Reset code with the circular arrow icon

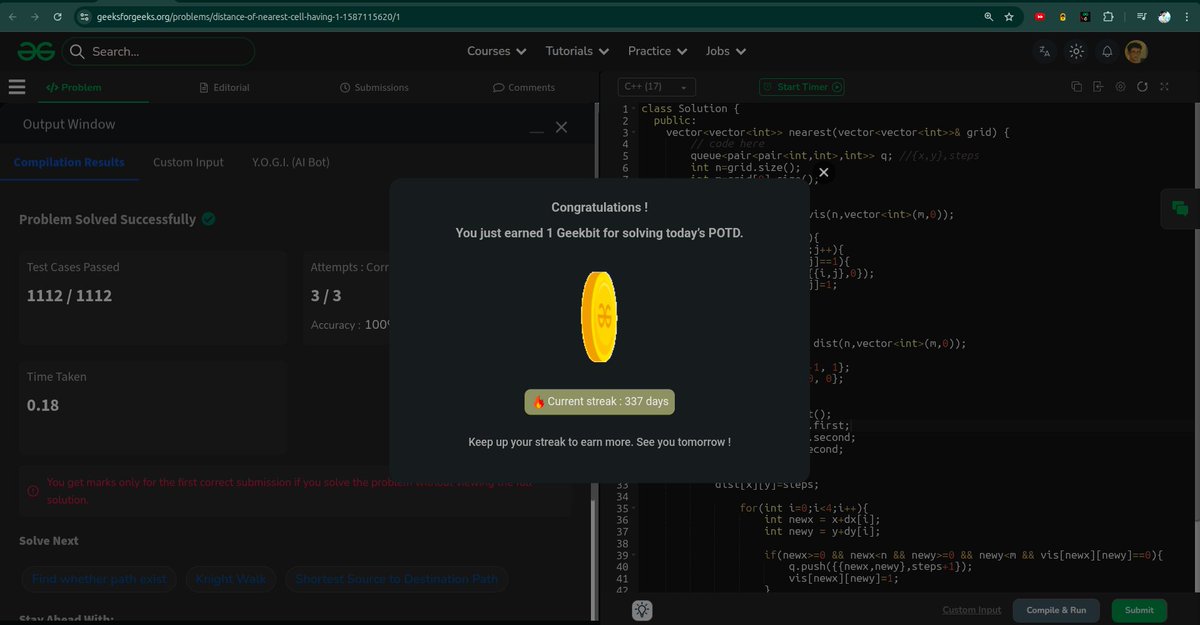[1142, 87]
